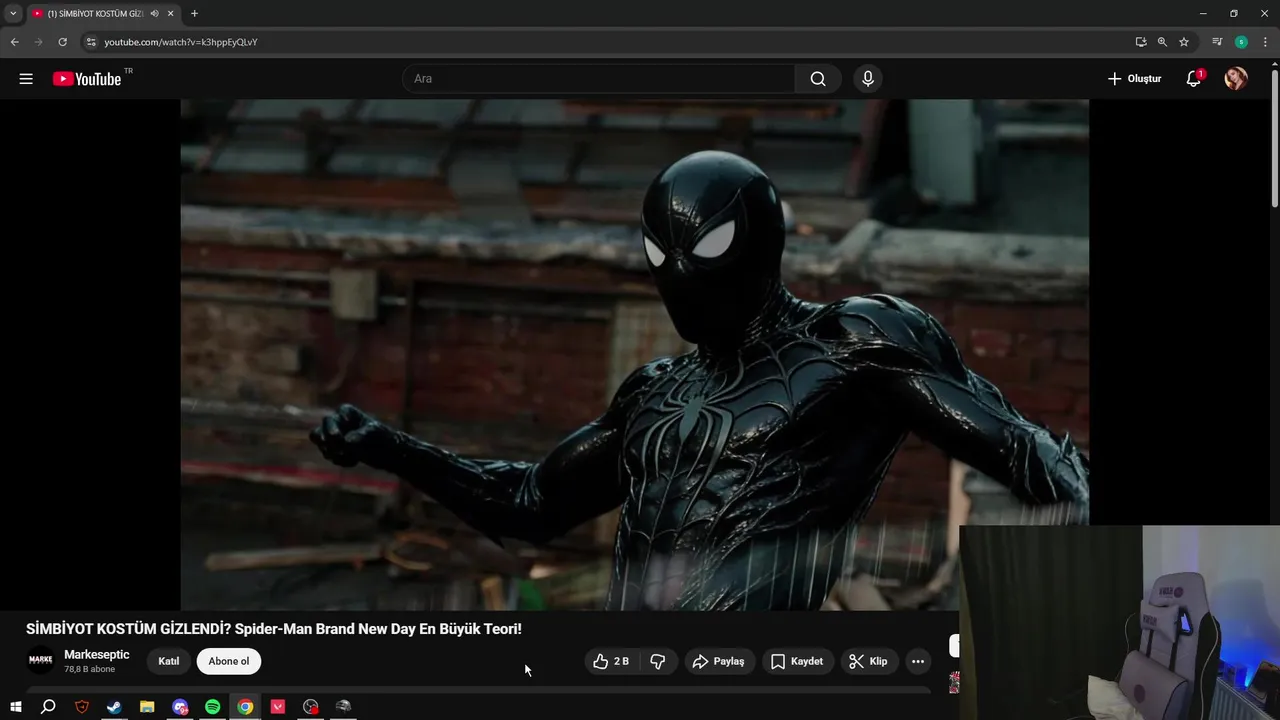This screenshot has width=1280, height=720.
Task: Open Chrome profile S icon
Action: pyautogui.click(x=1241, y=42)
